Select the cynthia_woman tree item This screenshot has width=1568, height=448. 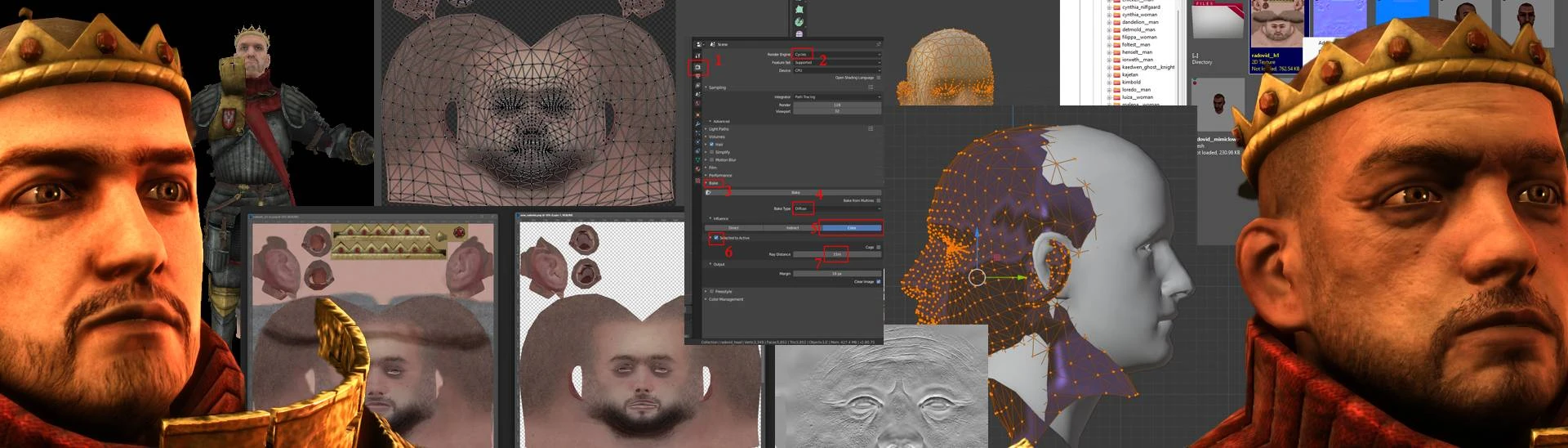[1139, 14]
